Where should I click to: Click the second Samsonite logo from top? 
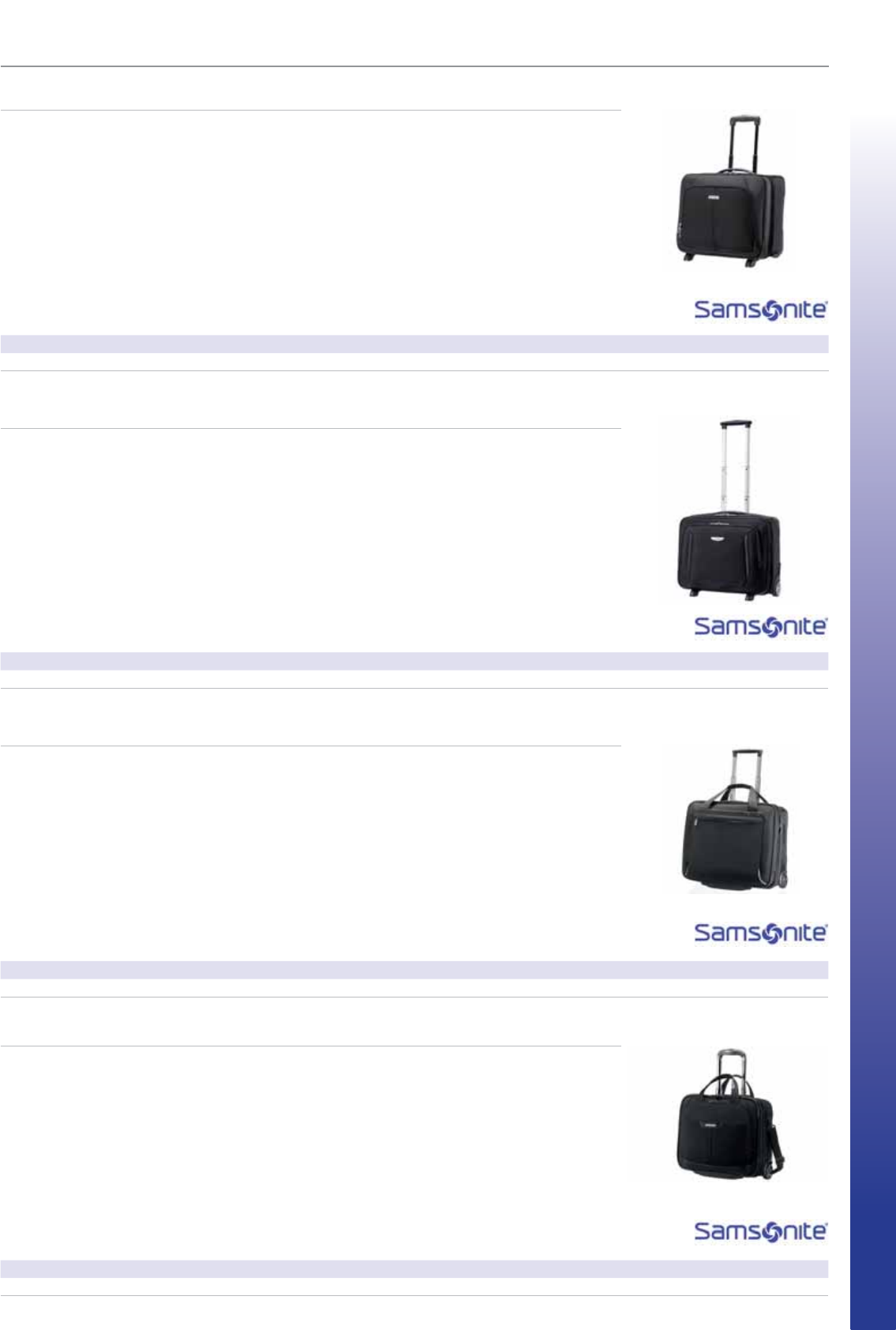pyautogui.click(x=760, y=626)
